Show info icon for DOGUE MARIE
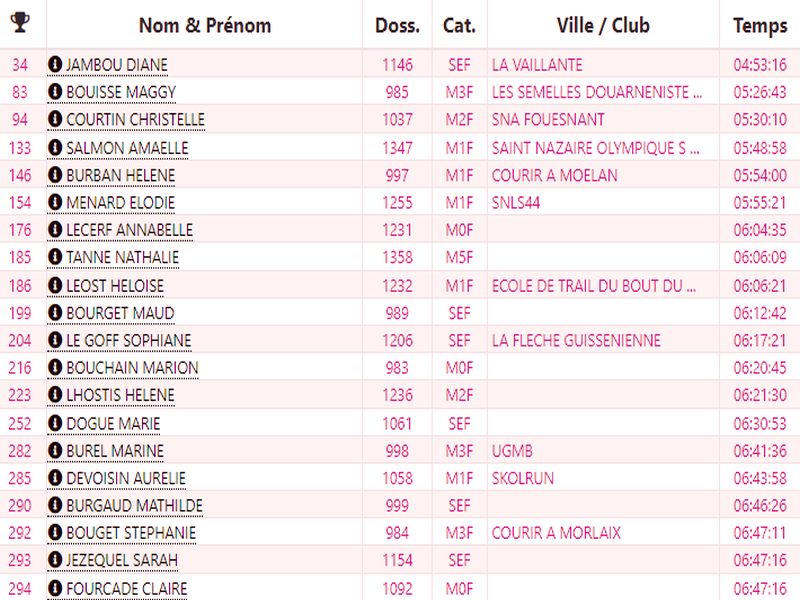This screenshot has width=800, height=600. [x=55, y=424]
